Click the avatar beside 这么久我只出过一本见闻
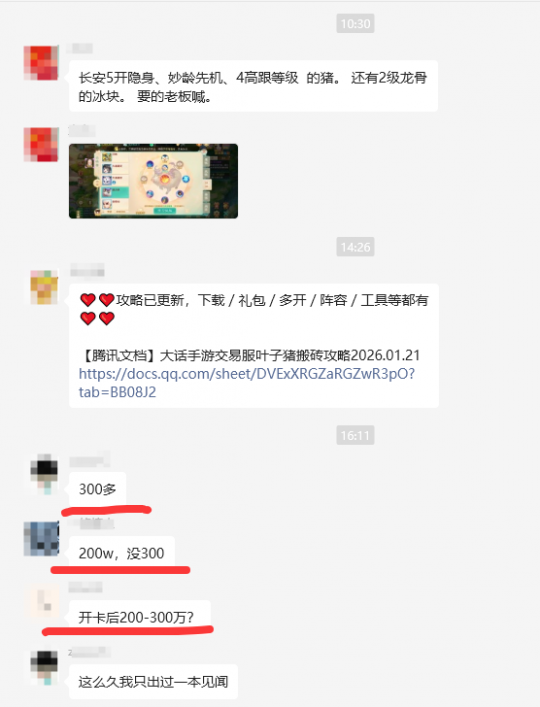Image resolution: width=540 pixels, height=707 pixels. (x=44, y=667)
